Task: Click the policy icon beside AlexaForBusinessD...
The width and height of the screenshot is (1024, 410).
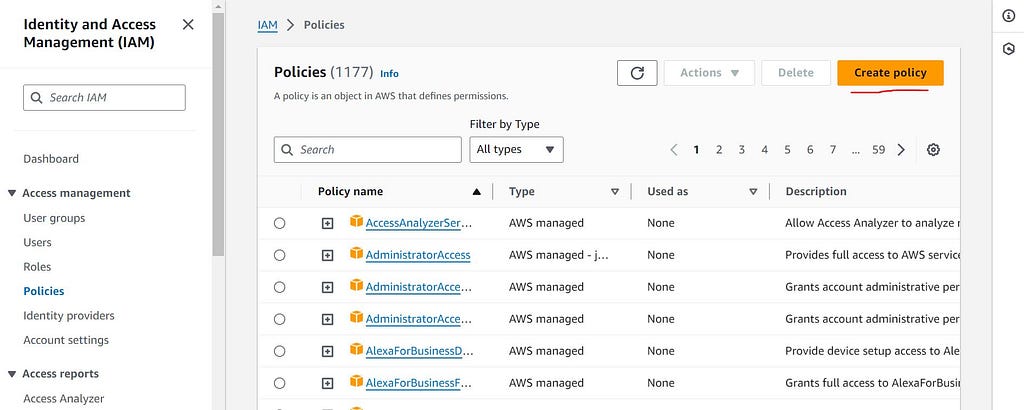Action: coord(356,349)
